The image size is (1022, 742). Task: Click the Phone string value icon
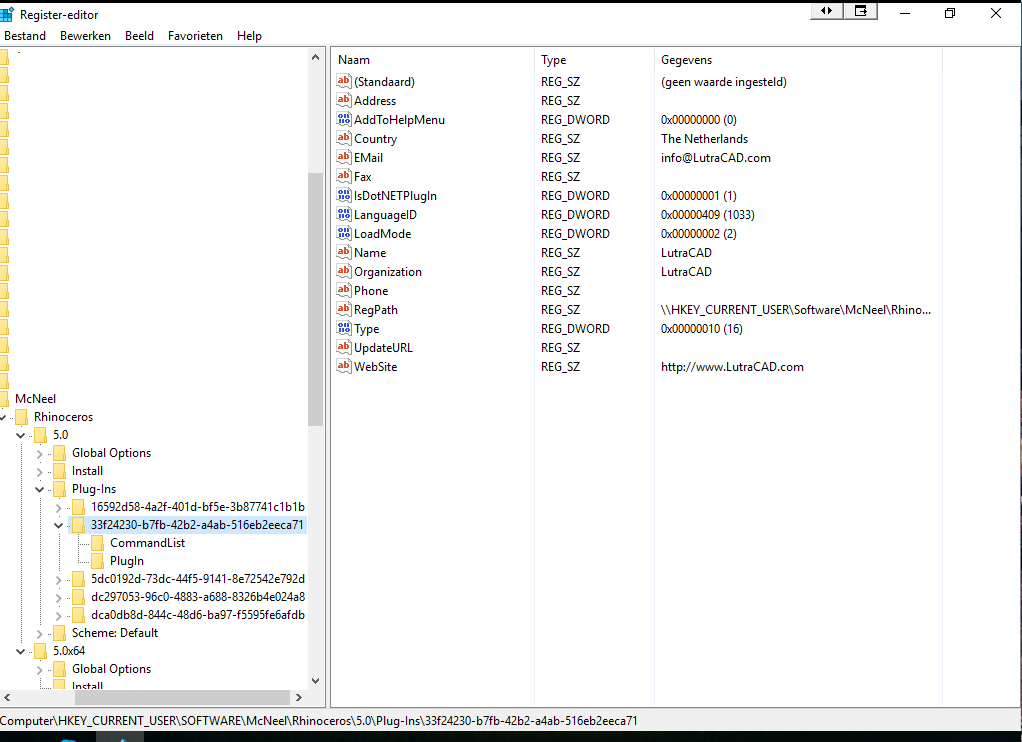[x=343, y=289]
